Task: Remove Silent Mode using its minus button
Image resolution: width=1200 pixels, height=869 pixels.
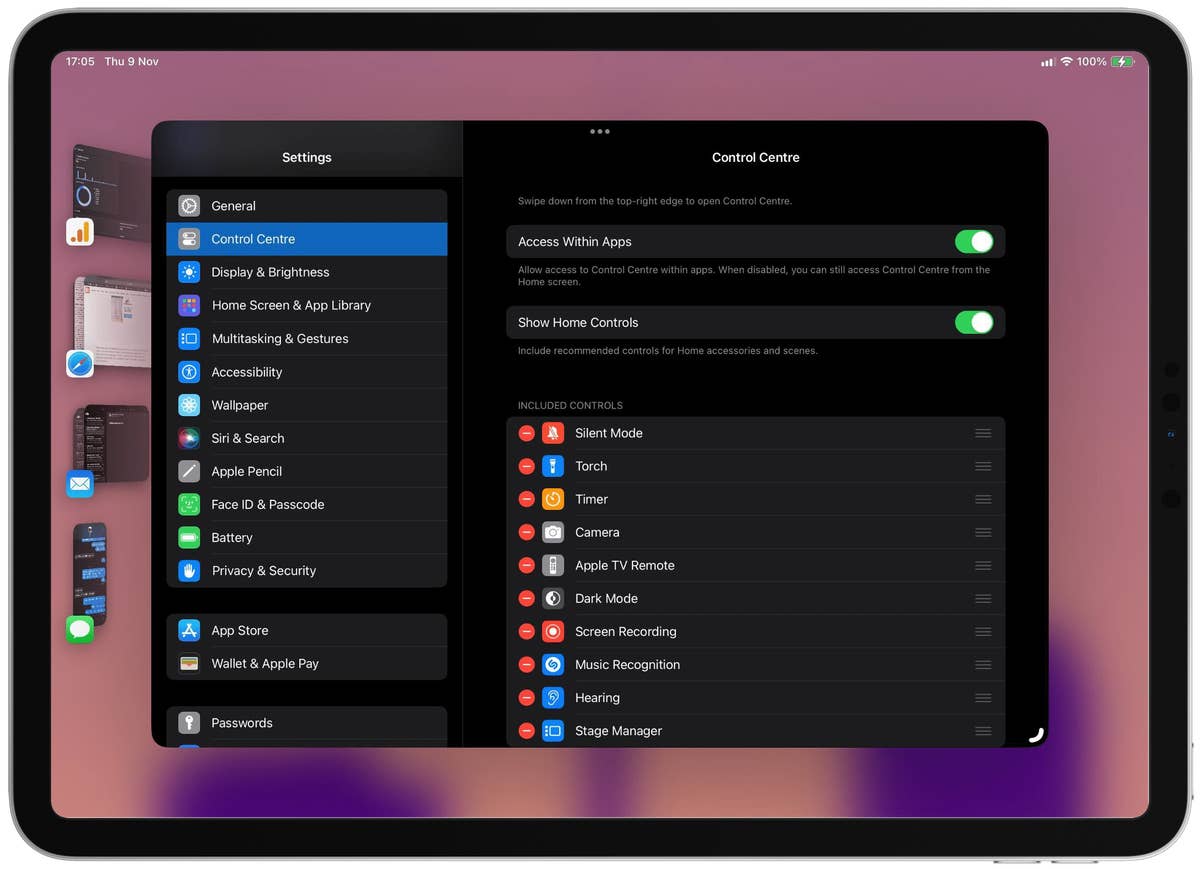Action: (527, 432)
